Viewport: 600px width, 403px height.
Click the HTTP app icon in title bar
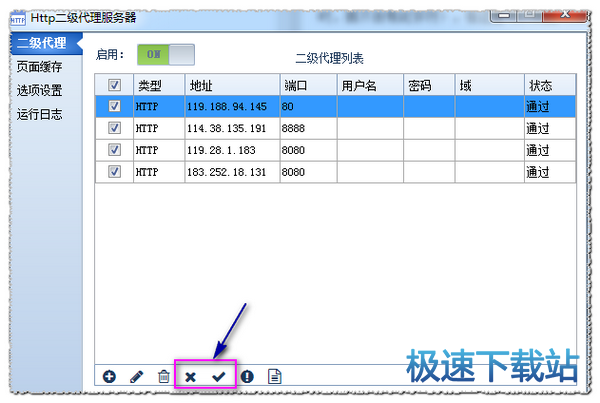click(x=18, y=19)
